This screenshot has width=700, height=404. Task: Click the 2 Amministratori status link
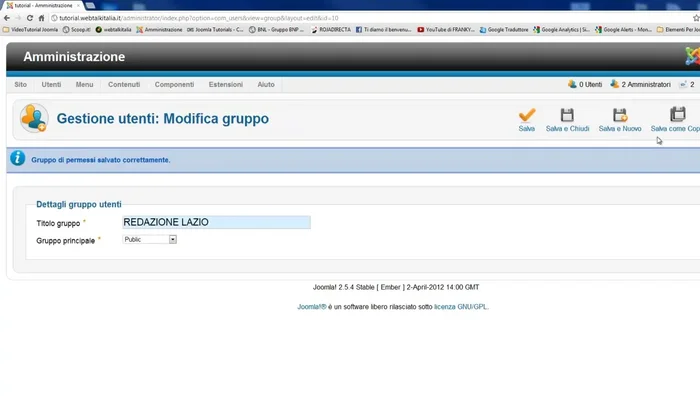click(641, 84)
